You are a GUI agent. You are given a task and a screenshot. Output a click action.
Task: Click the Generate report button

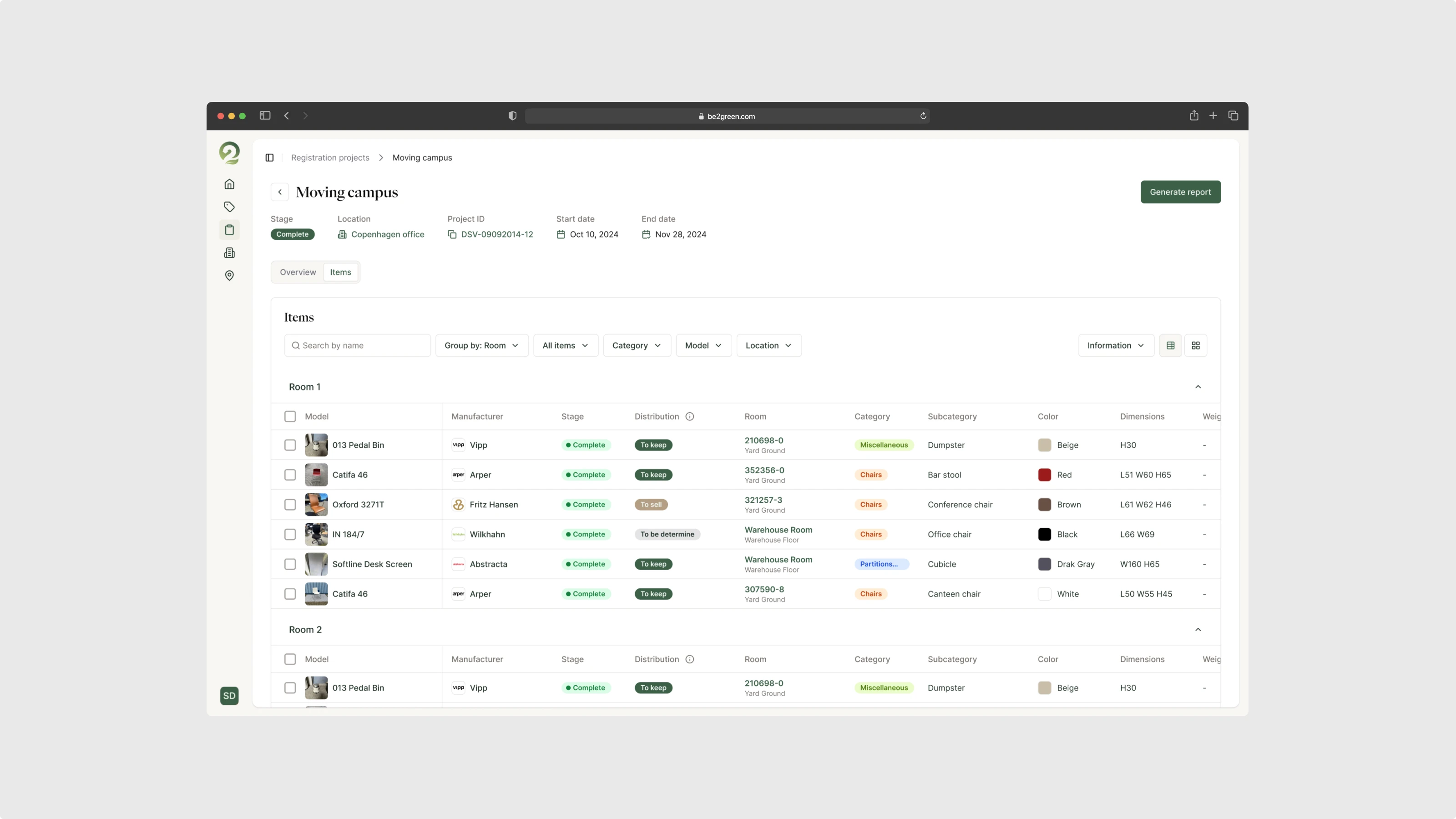coord(1180,192)
